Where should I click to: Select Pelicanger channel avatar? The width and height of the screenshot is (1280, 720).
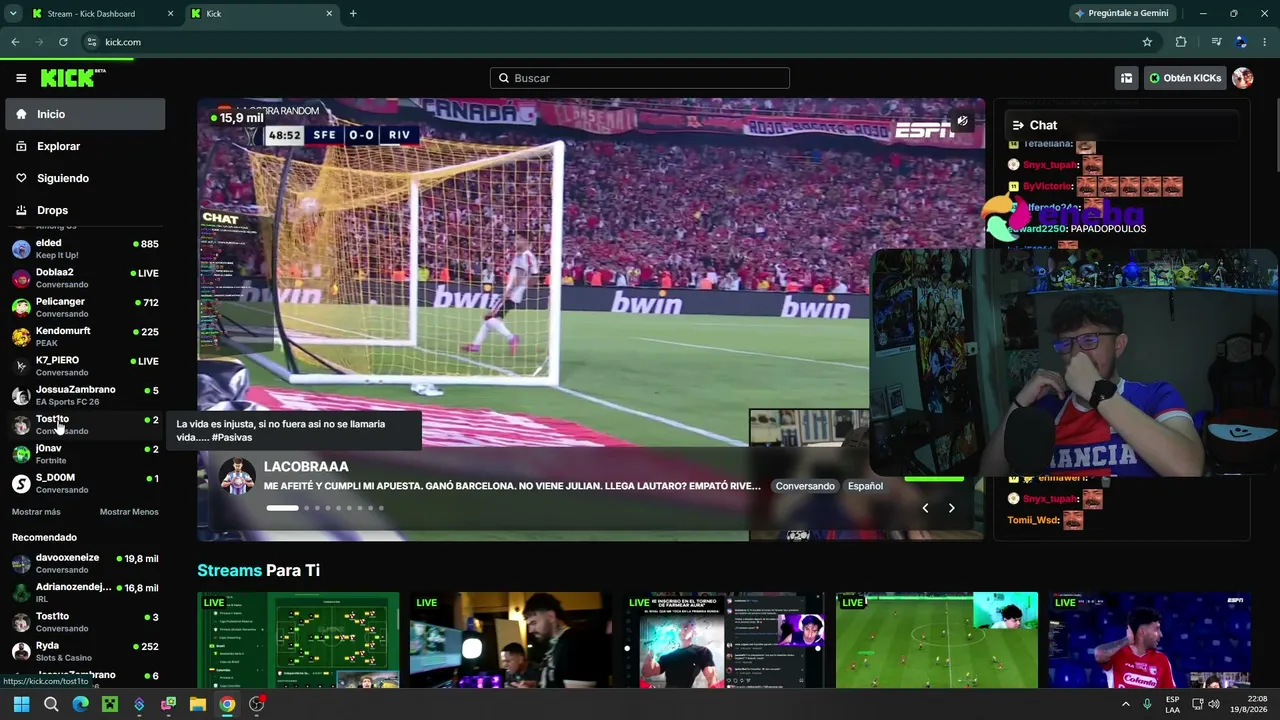pos(21,307)
